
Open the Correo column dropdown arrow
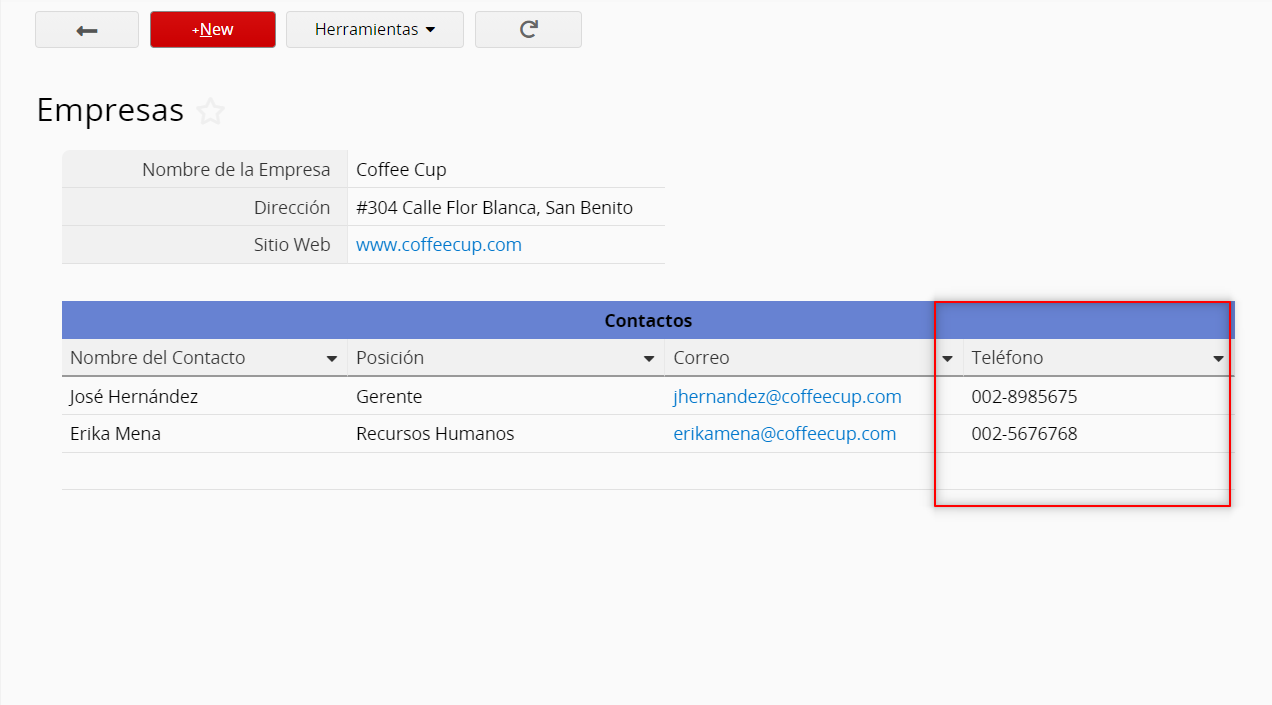pyautogui.click(x=947, y=359)
